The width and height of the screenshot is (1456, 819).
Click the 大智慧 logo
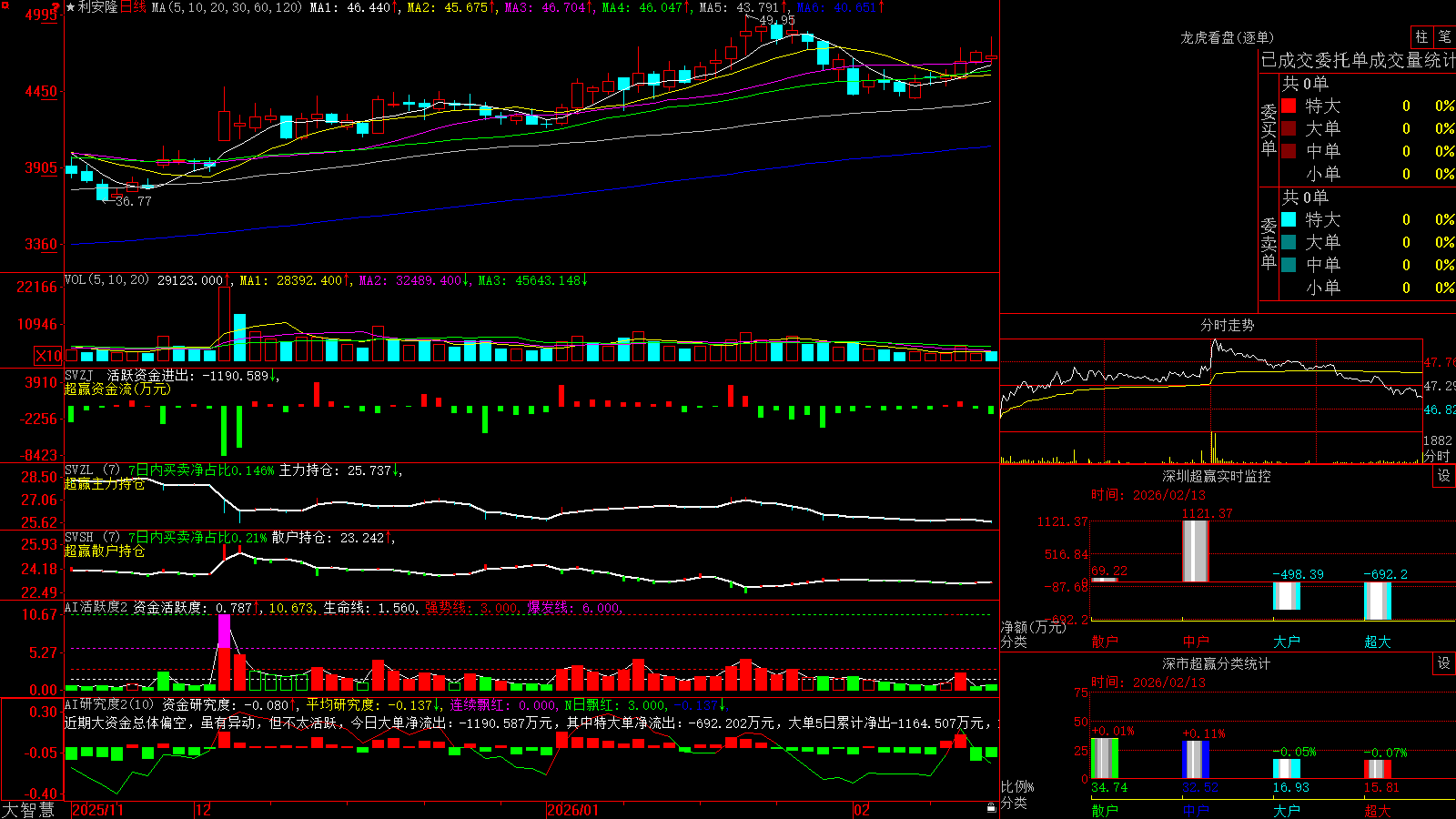click(28, 810)
